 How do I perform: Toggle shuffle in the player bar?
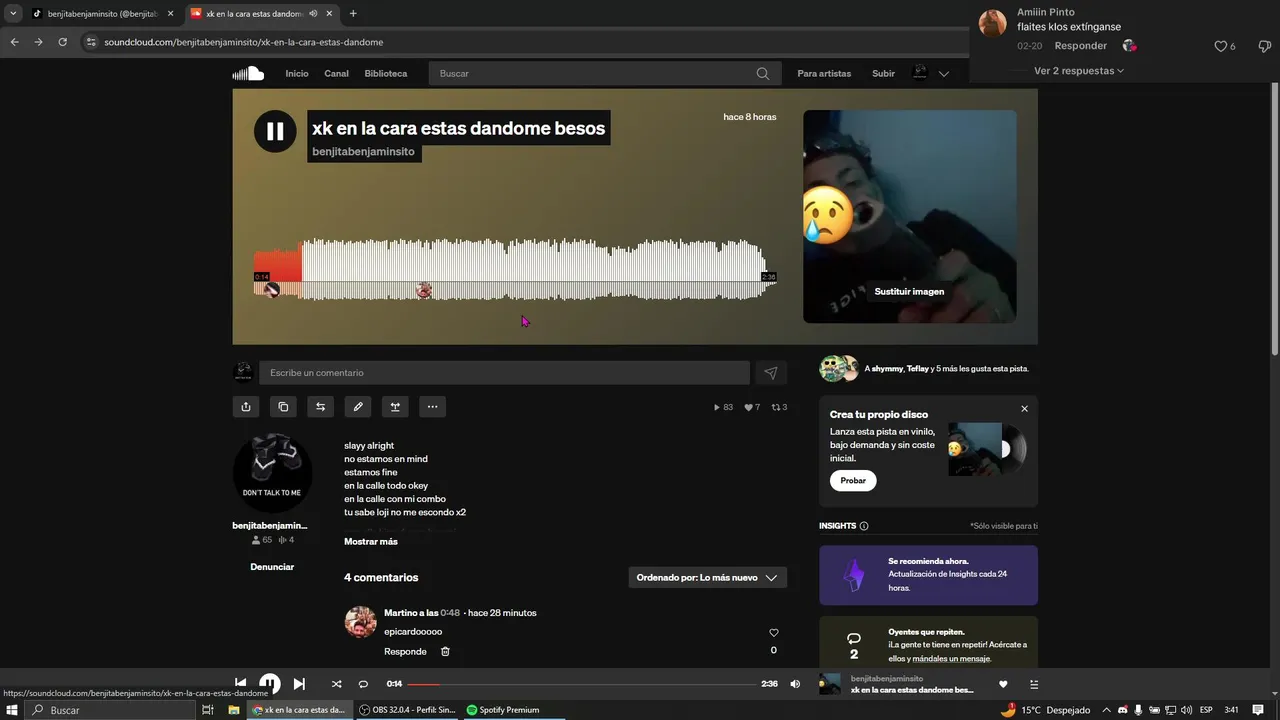(x=336, y=684)
